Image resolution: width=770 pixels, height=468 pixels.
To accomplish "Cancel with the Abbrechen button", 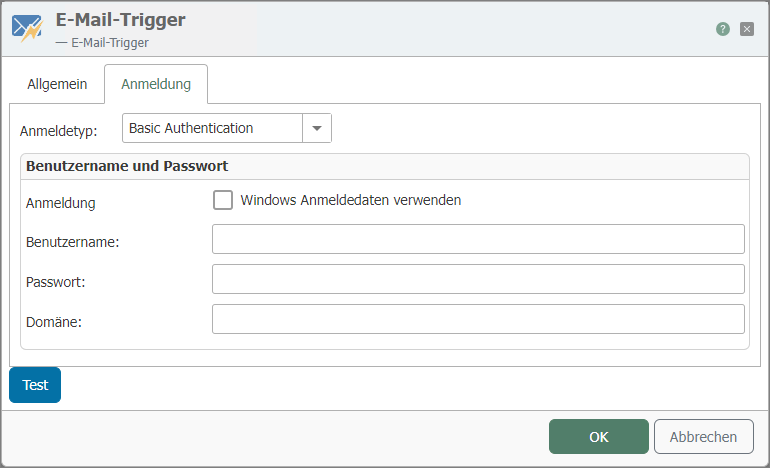I will pyautogui.click(x=703, y=437).
